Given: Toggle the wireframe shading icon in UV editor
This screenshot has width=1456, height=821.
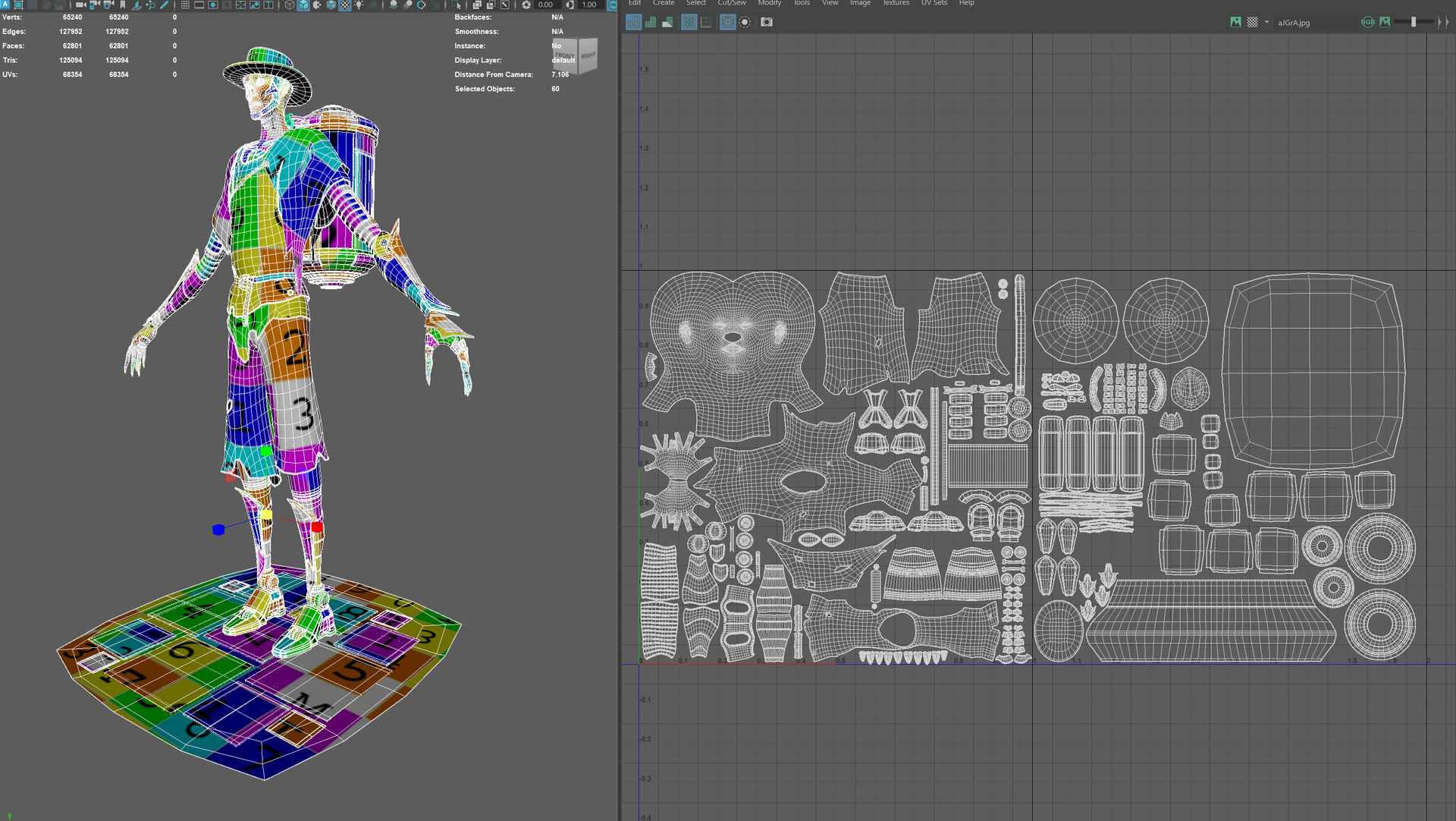Looking at the screenshot, I should [x=634, y=22].
